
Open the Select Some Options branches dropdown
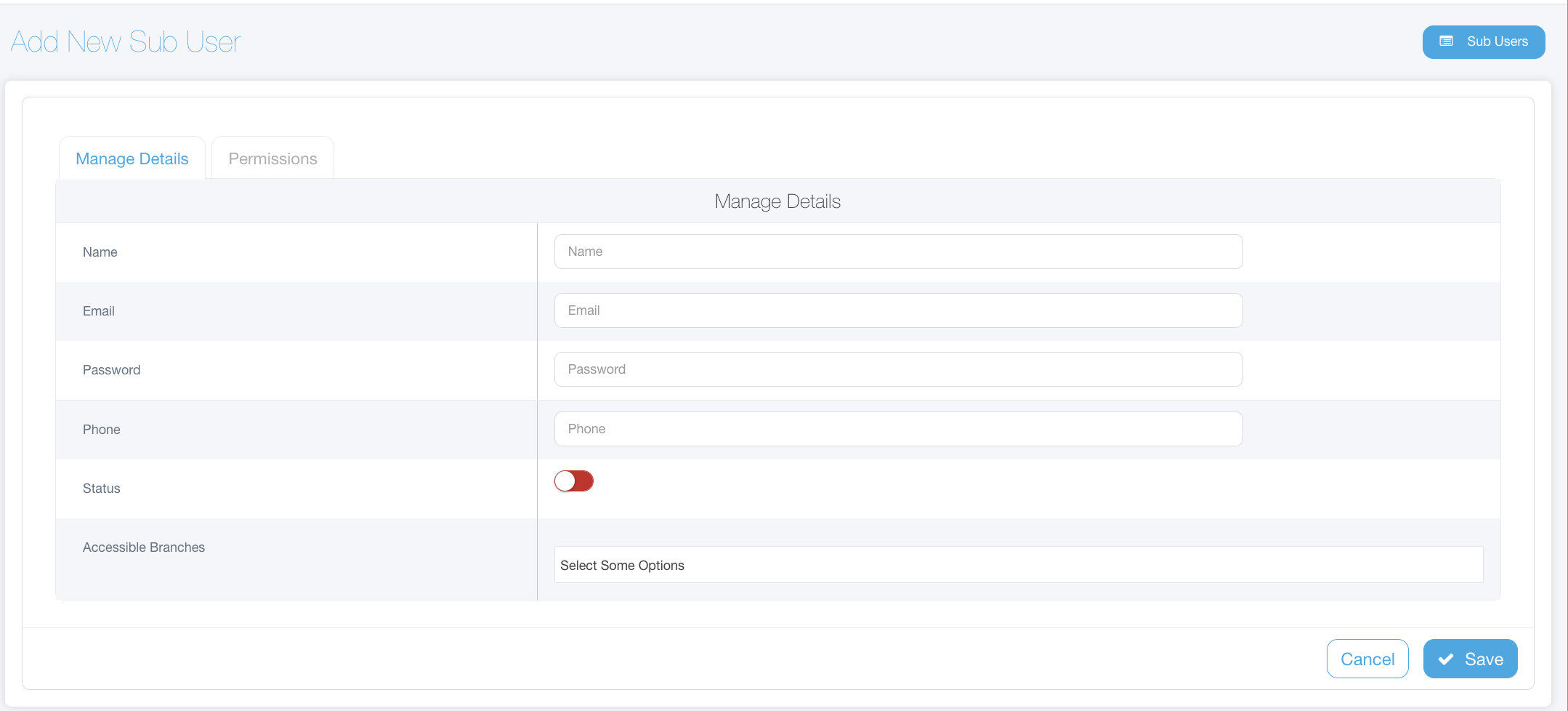click(x=1017, y=565)
